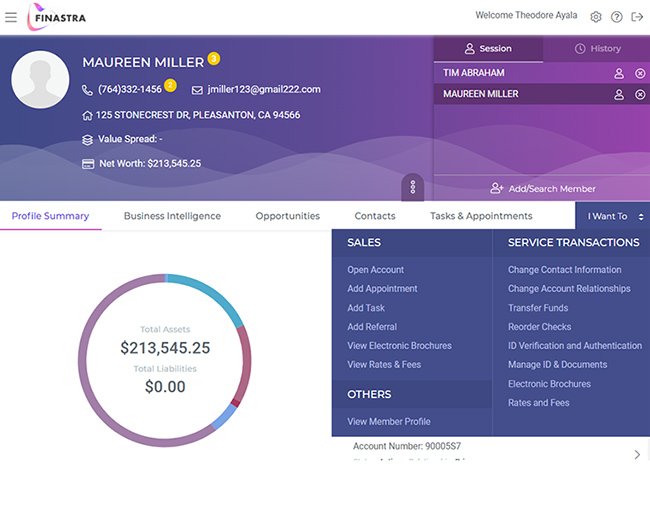Image resolution: width=650 pixels, height=511 pixels.
Task: Open settings via the gear icon
Action: (x=596, y=17)
